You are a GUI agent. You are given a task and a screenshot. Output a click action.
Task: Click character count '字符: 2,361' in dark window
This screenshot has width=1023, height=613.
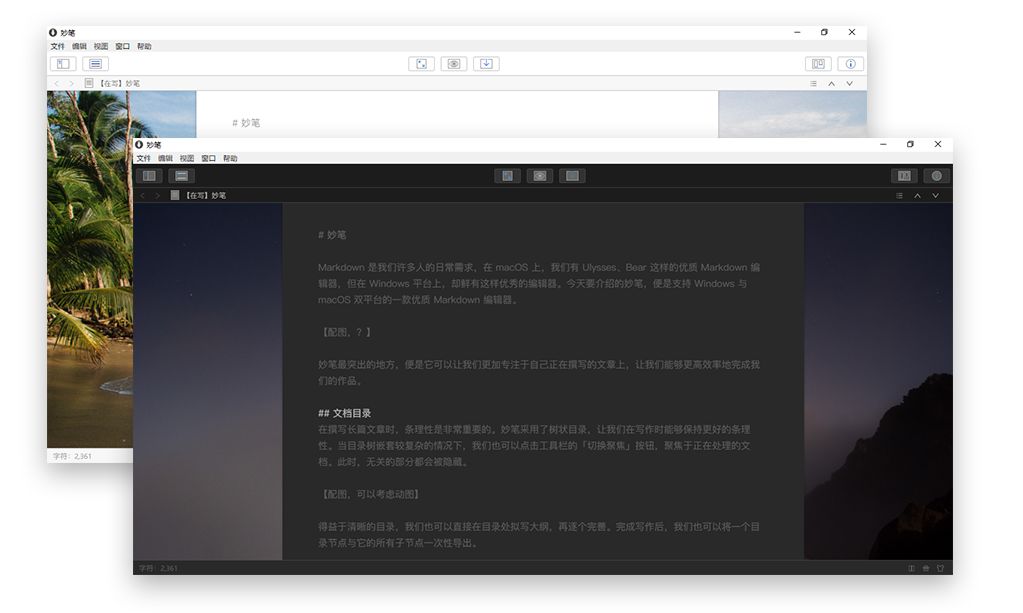tap(158, 569)
